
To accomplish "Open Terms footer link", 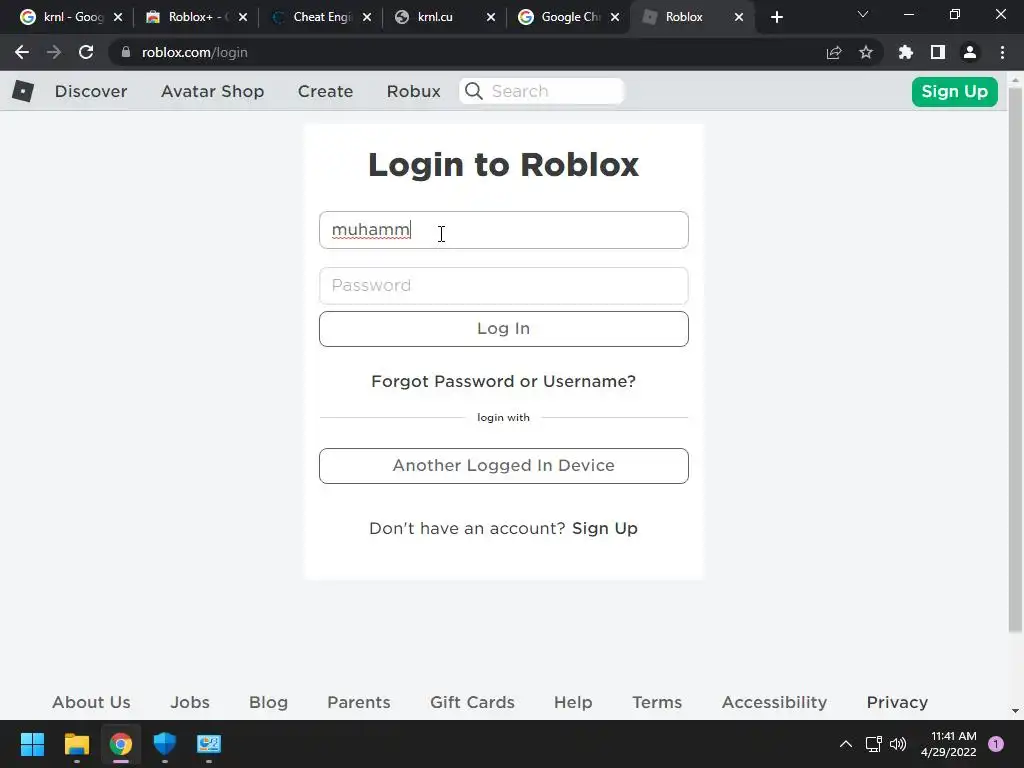I will (x=657, y=702).
